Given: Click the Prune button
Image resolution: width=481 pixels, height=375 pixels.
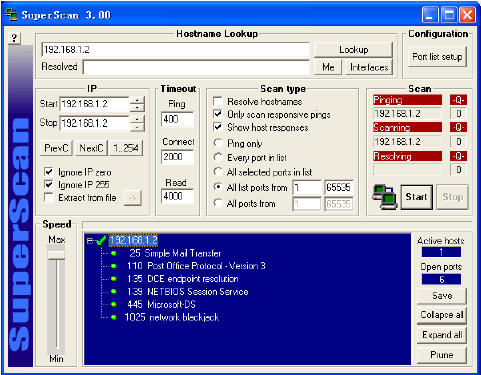Looking at the screenshot, I should click(442, 355).
